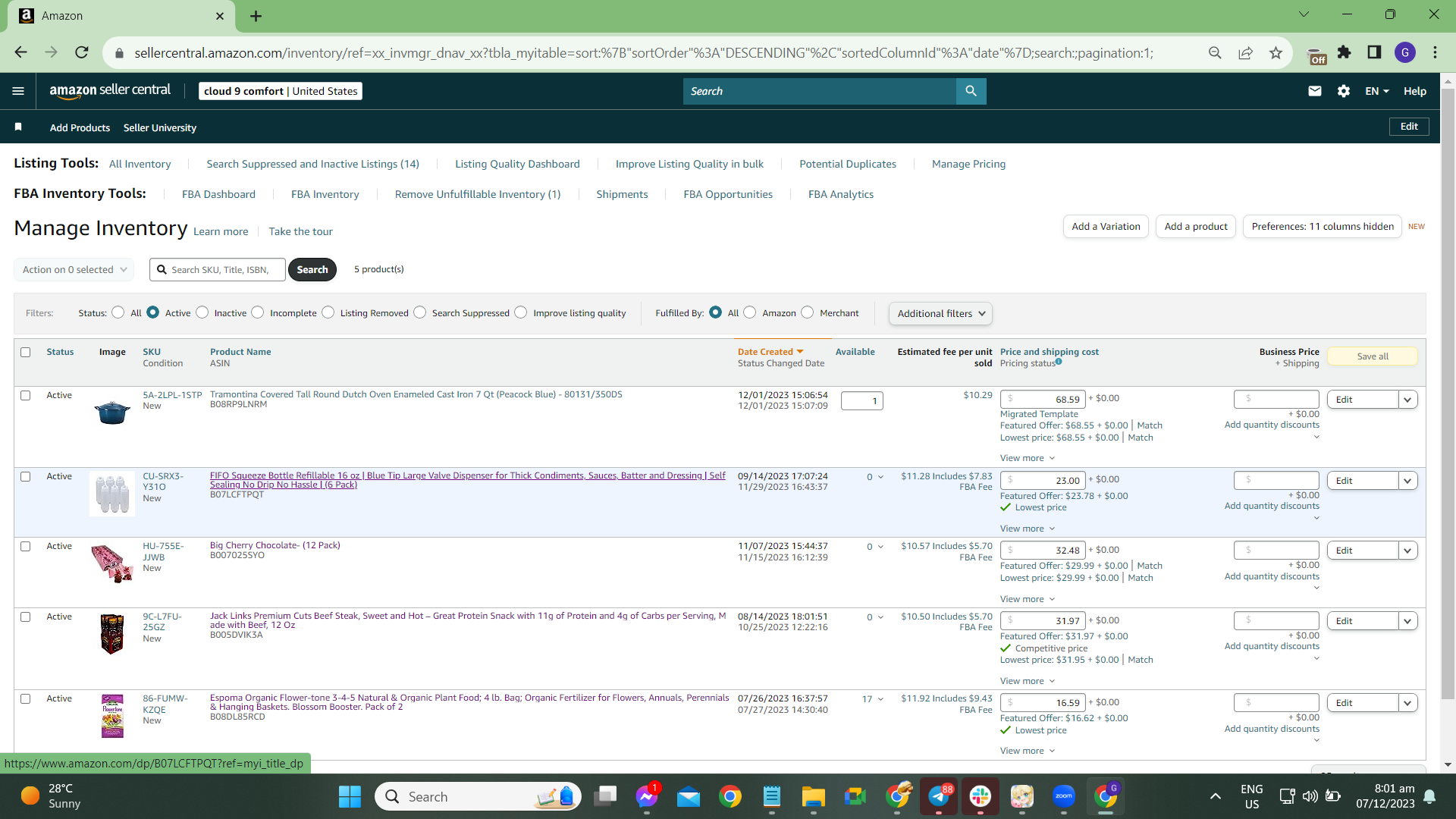
Task: Bookmark this page with star icon
Action: tap(1276, 52)
